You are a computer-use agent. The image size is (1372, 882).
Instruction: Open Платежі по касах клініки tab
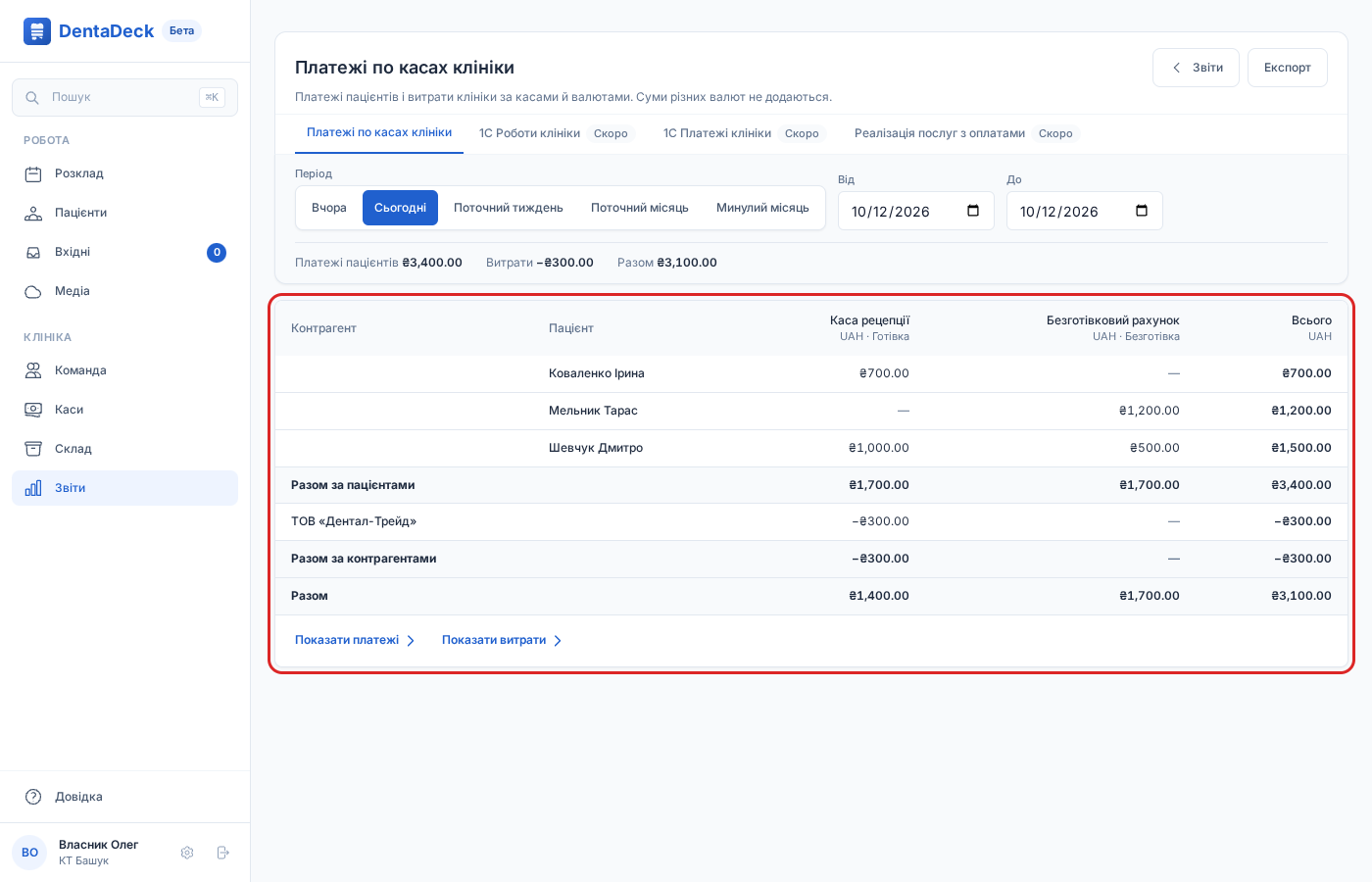(x=379, y=133)
